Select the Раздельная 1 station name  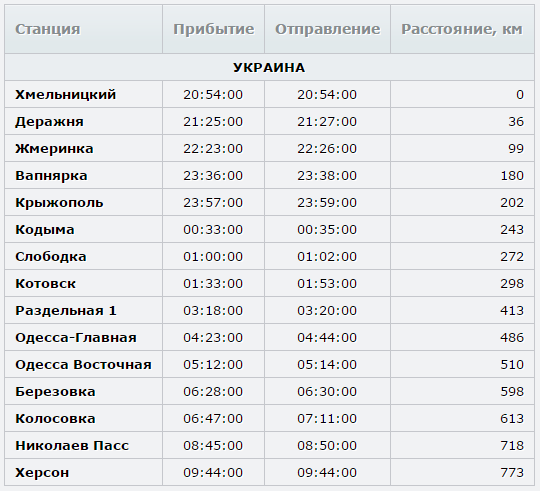pyautogui.click(x=66, y=311)
